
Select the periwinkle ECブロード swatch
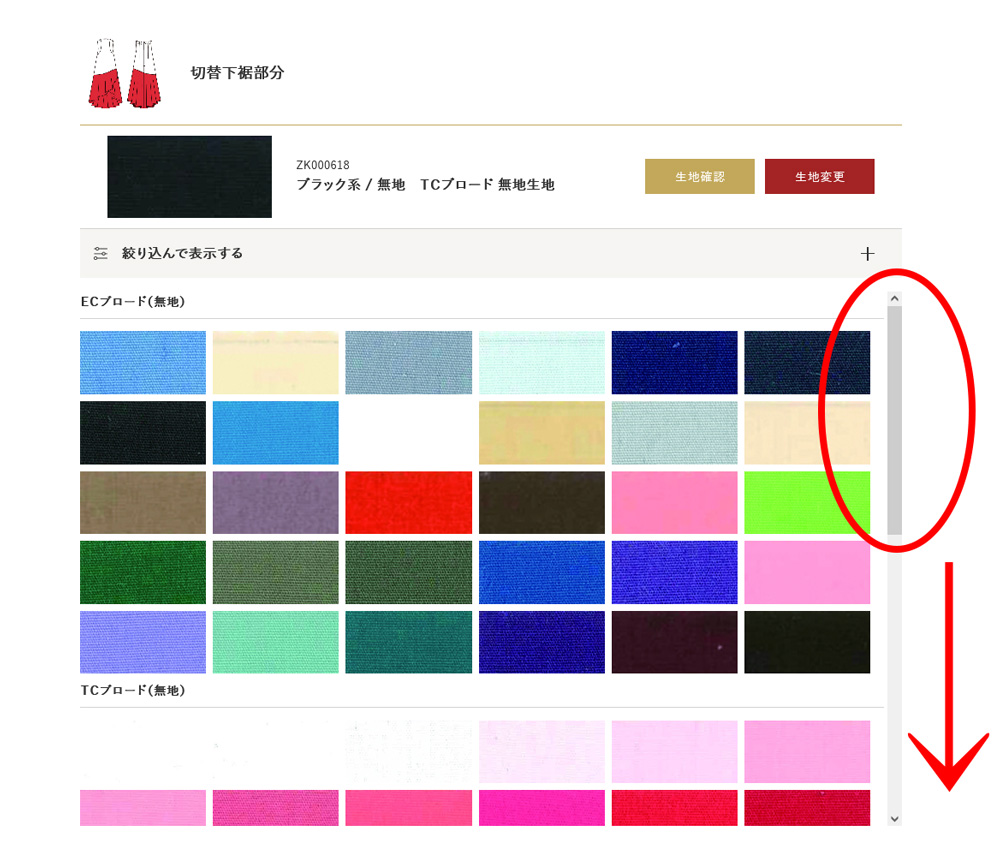click(143, 642)
